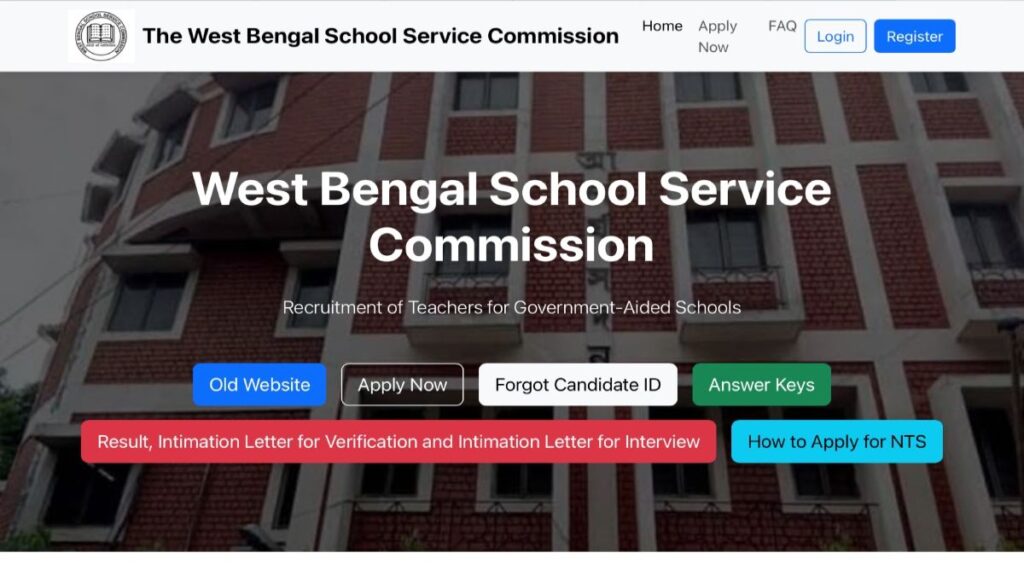
Task: Click How to Apply for NTS
Action: tap(837, 441)
